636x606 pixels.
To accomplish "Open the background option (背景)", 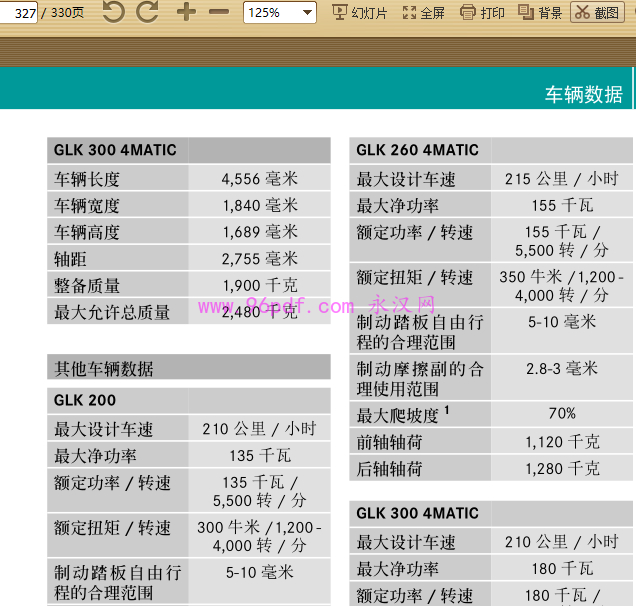I will 540,13.
